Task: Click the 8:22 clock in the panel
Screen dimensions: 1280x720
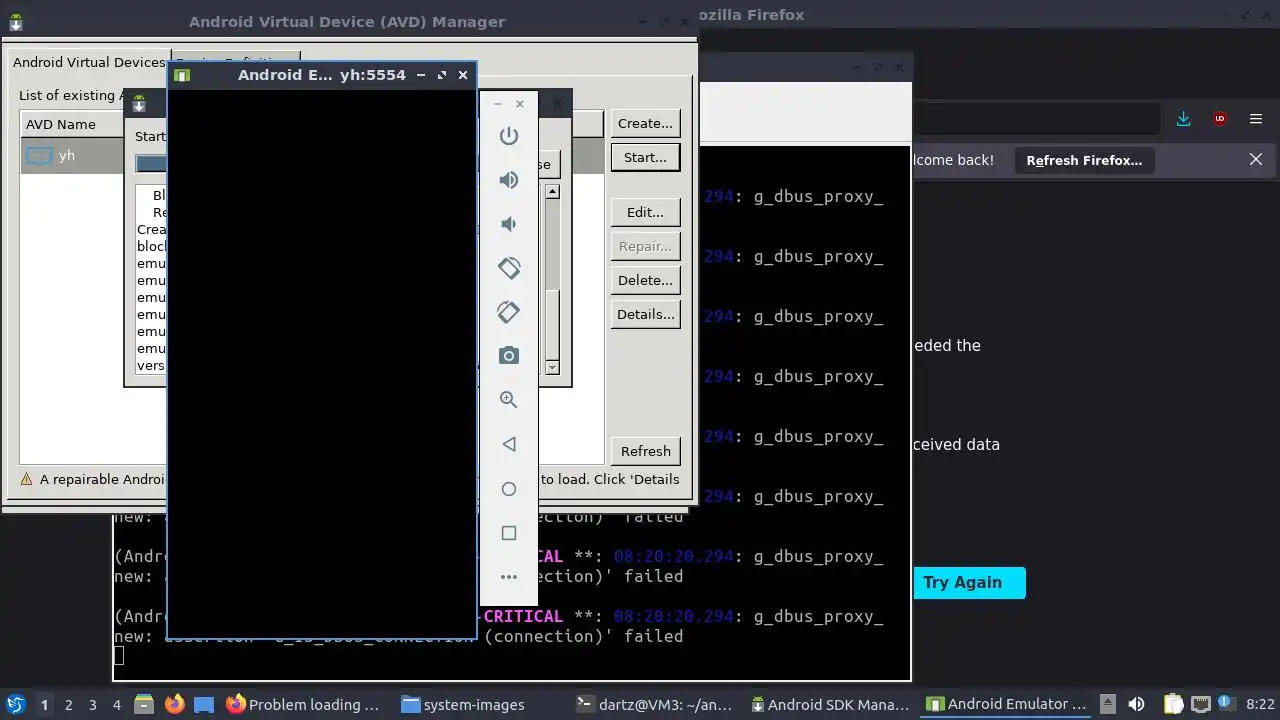Action: tap(1260, 704)
